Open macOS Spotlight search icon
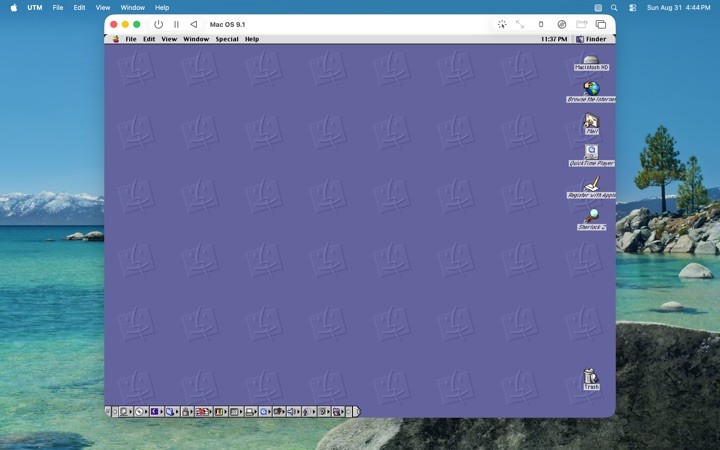This screenshot has height=450, width=720. (x=614, y=7)
